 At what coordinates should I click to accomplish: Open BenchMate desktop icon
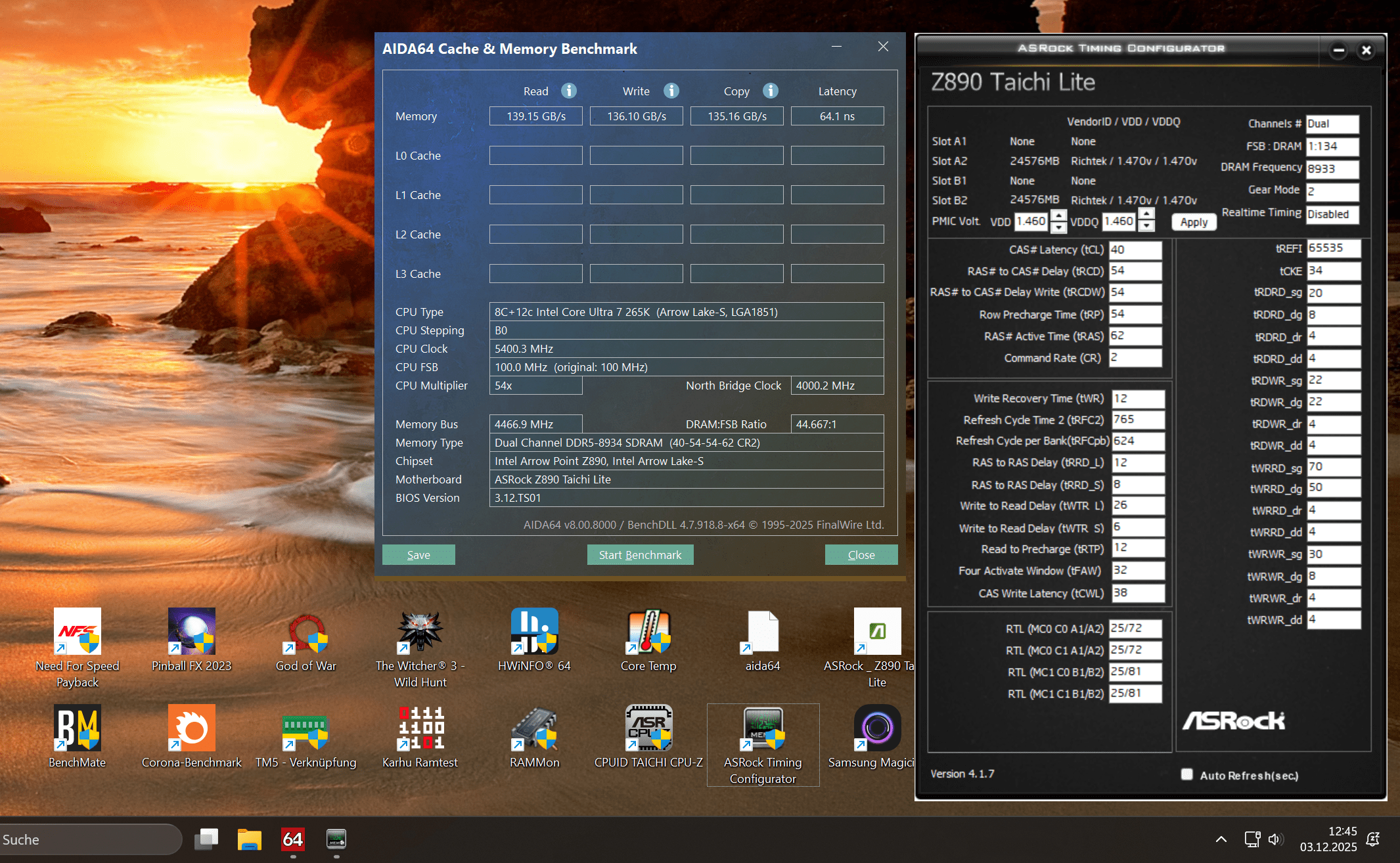coord(78,728)
